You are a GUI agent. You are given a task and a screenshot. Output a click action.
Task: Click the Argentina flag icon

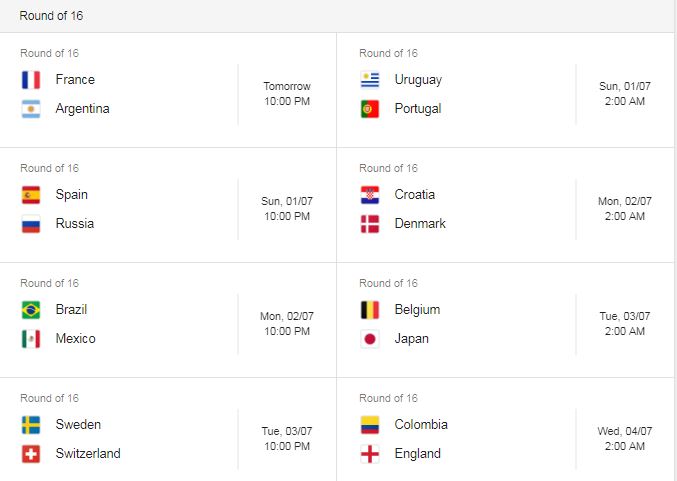(31, 109)
